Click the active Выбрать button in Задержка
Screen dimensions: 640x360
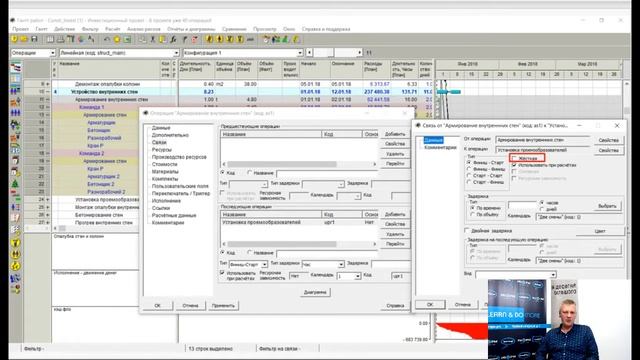point(607,206)
